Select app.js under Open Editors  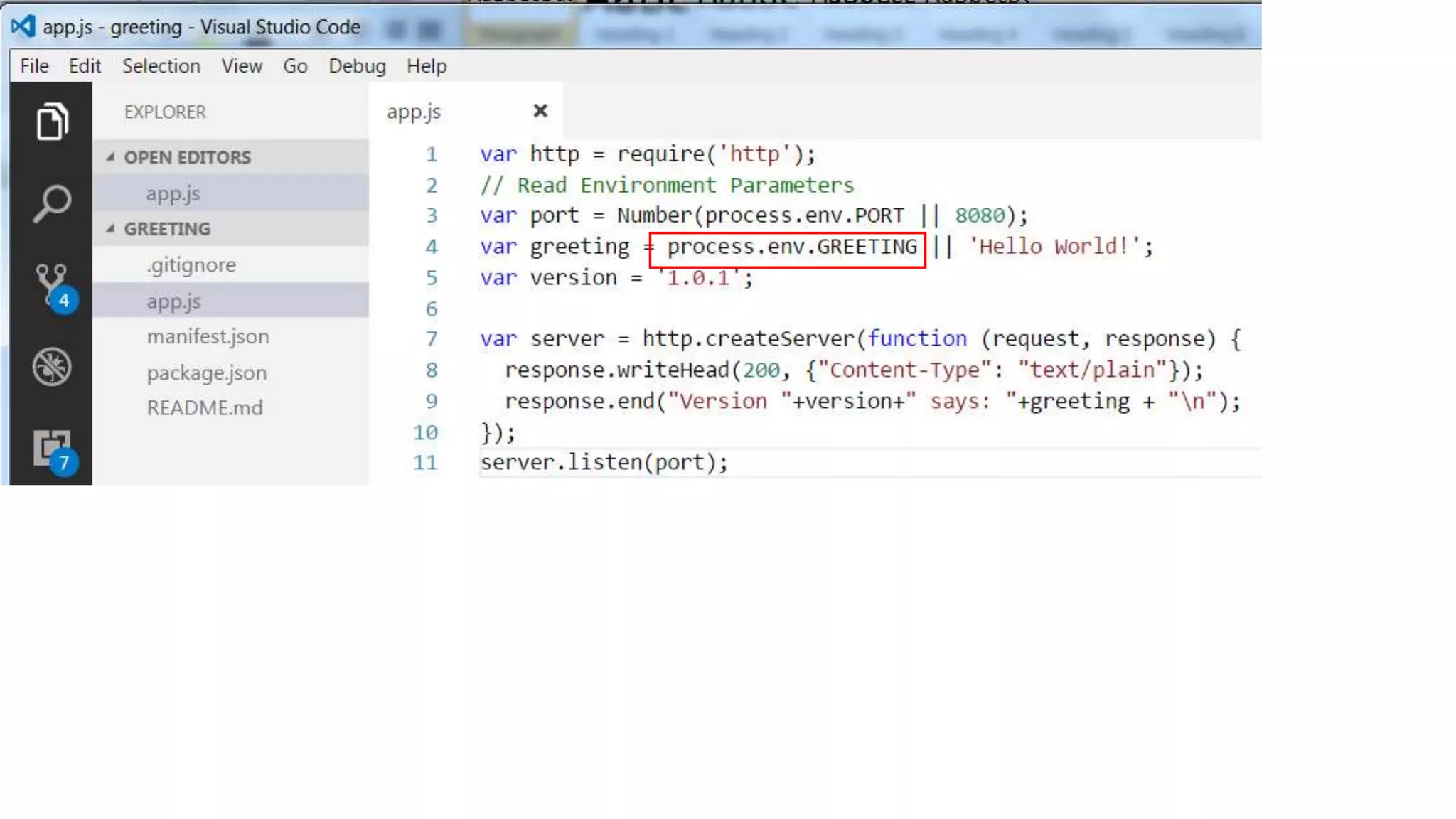(x=173, y=193)
